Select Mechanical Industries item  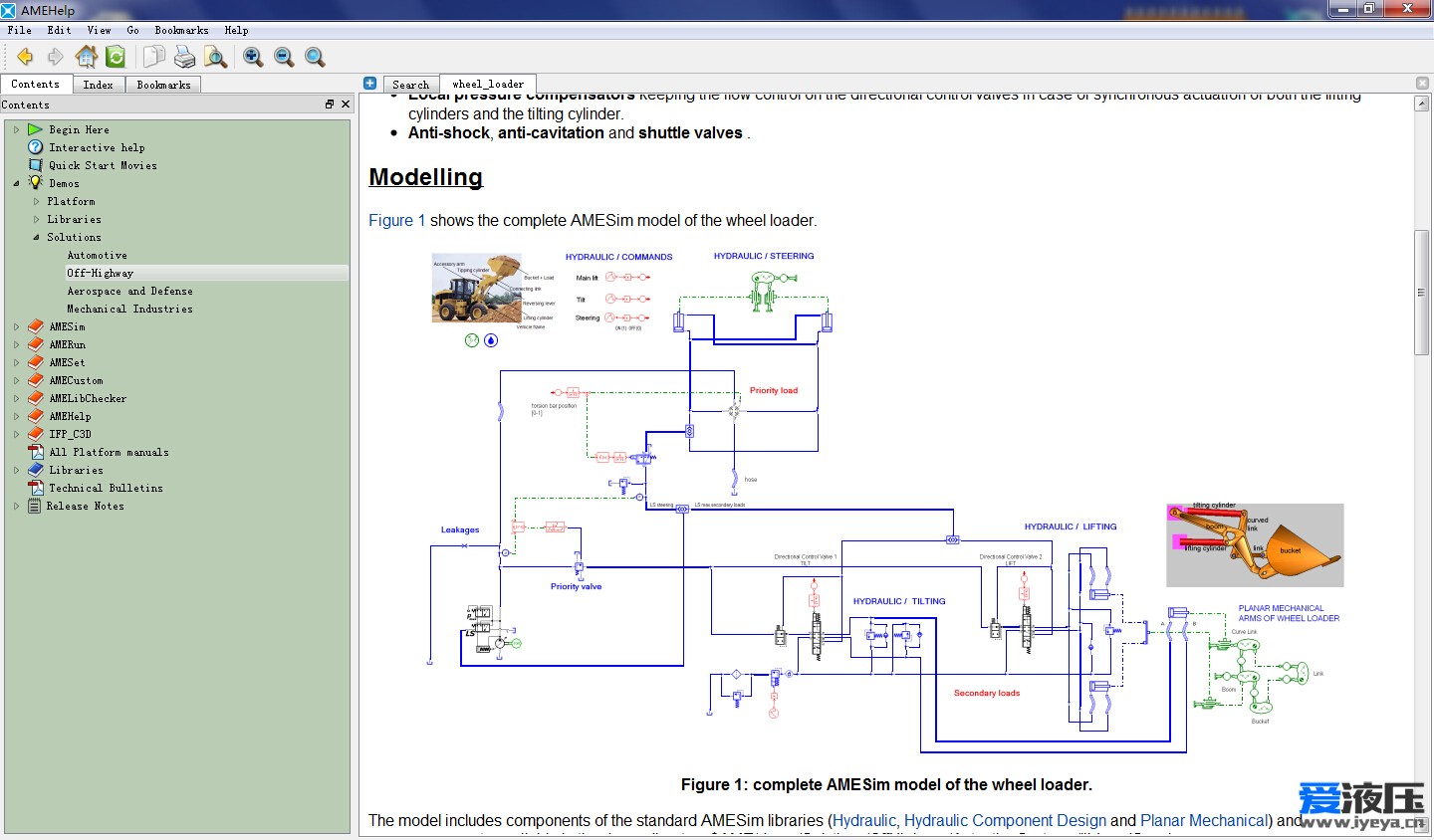(x=129, y=309)
